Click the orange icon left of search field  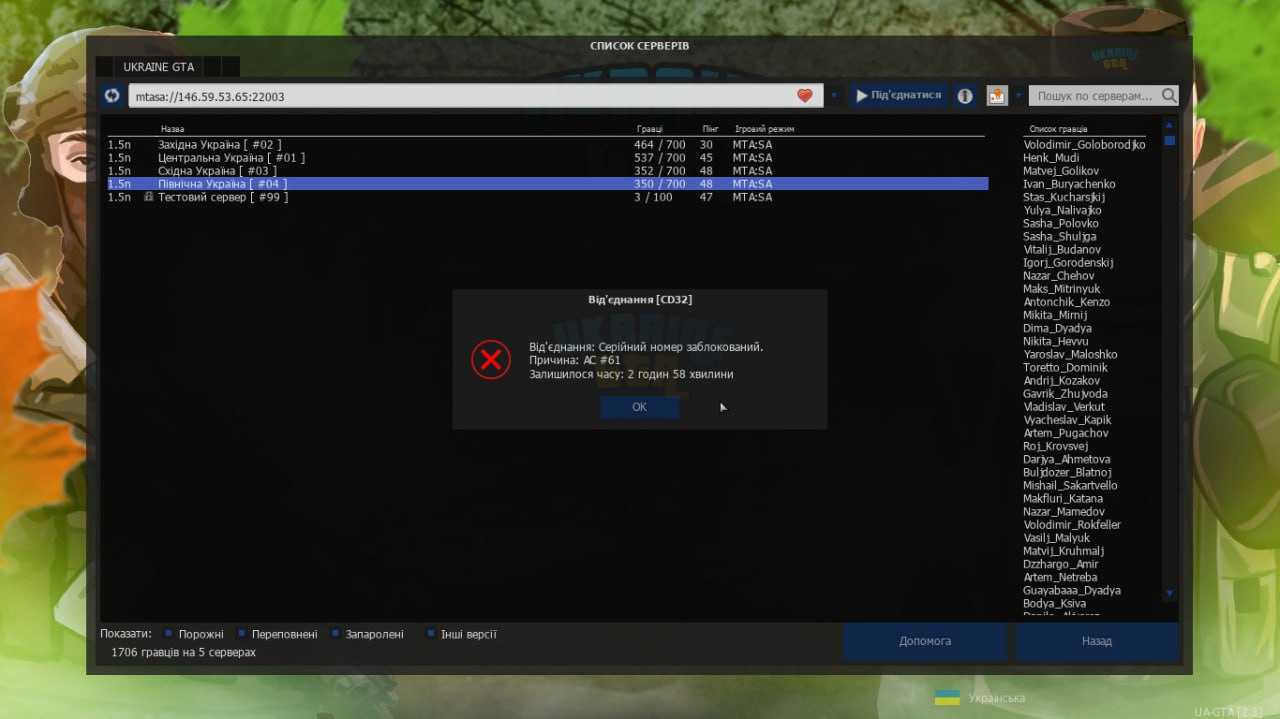(x=997, y=96)
